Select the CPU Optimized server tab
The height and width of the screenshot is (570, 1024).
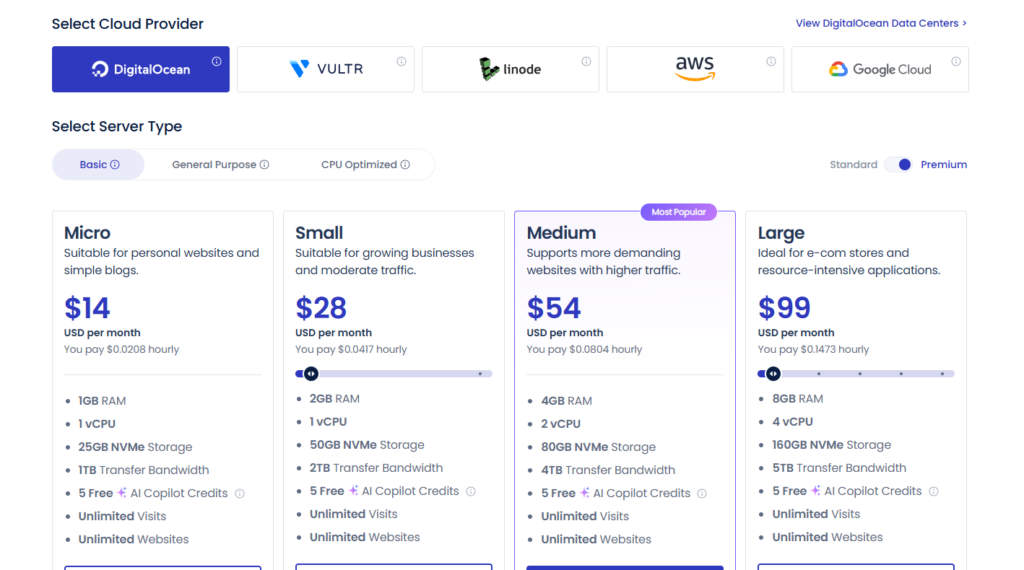(365, 165)
